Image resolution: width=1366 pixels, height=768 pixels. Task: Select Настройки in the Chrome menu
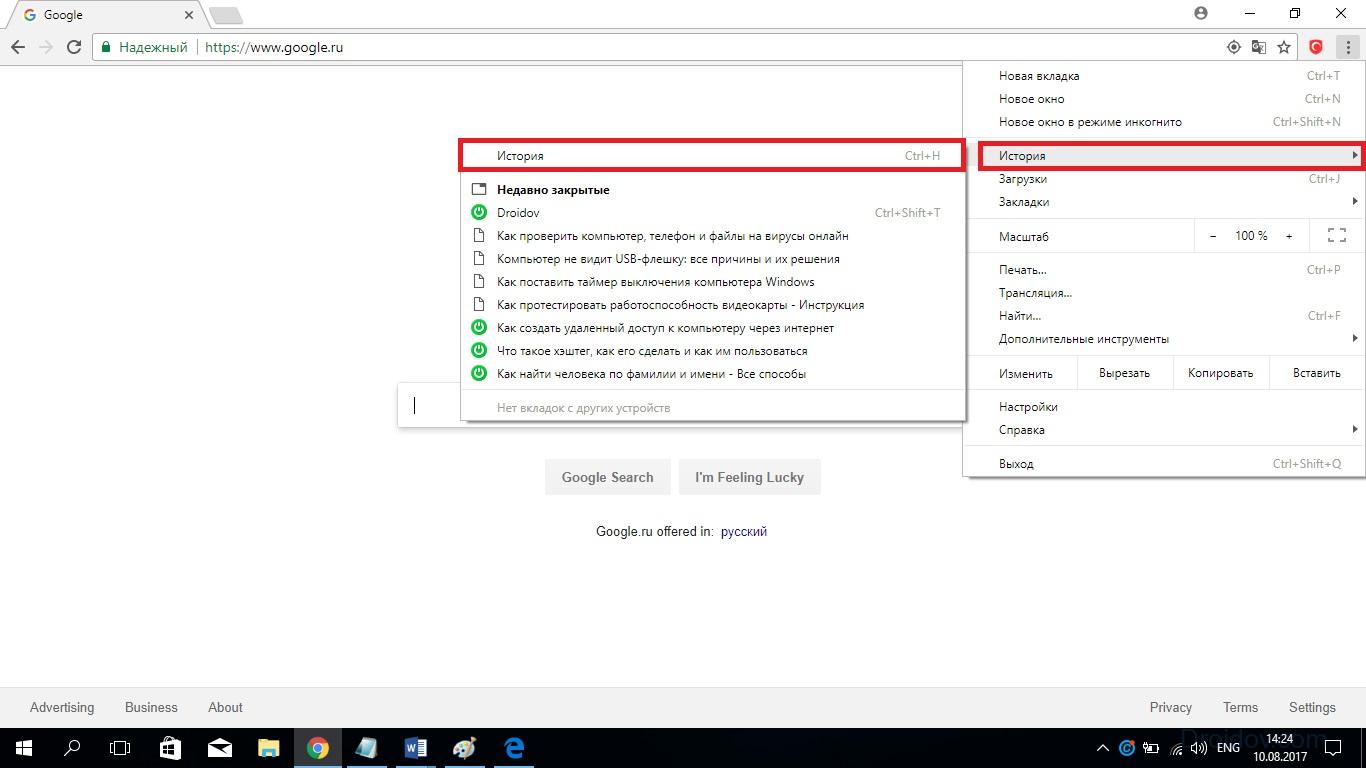(x=1028, y=407)
